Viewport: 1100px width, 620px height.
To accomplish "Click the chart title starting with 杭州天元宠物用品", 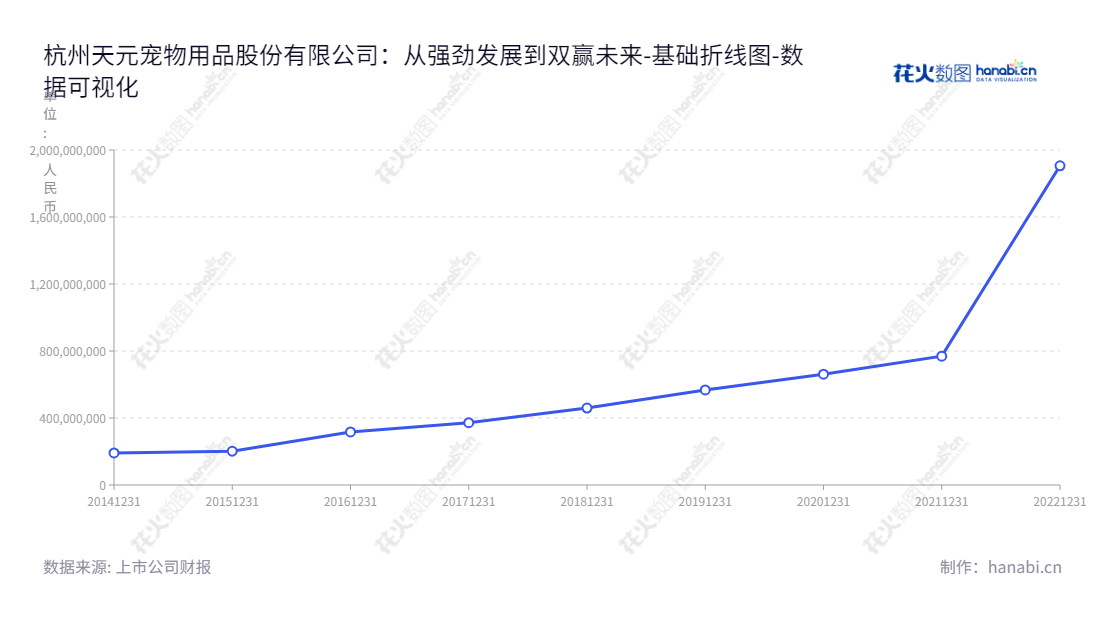I will (424, 71).
